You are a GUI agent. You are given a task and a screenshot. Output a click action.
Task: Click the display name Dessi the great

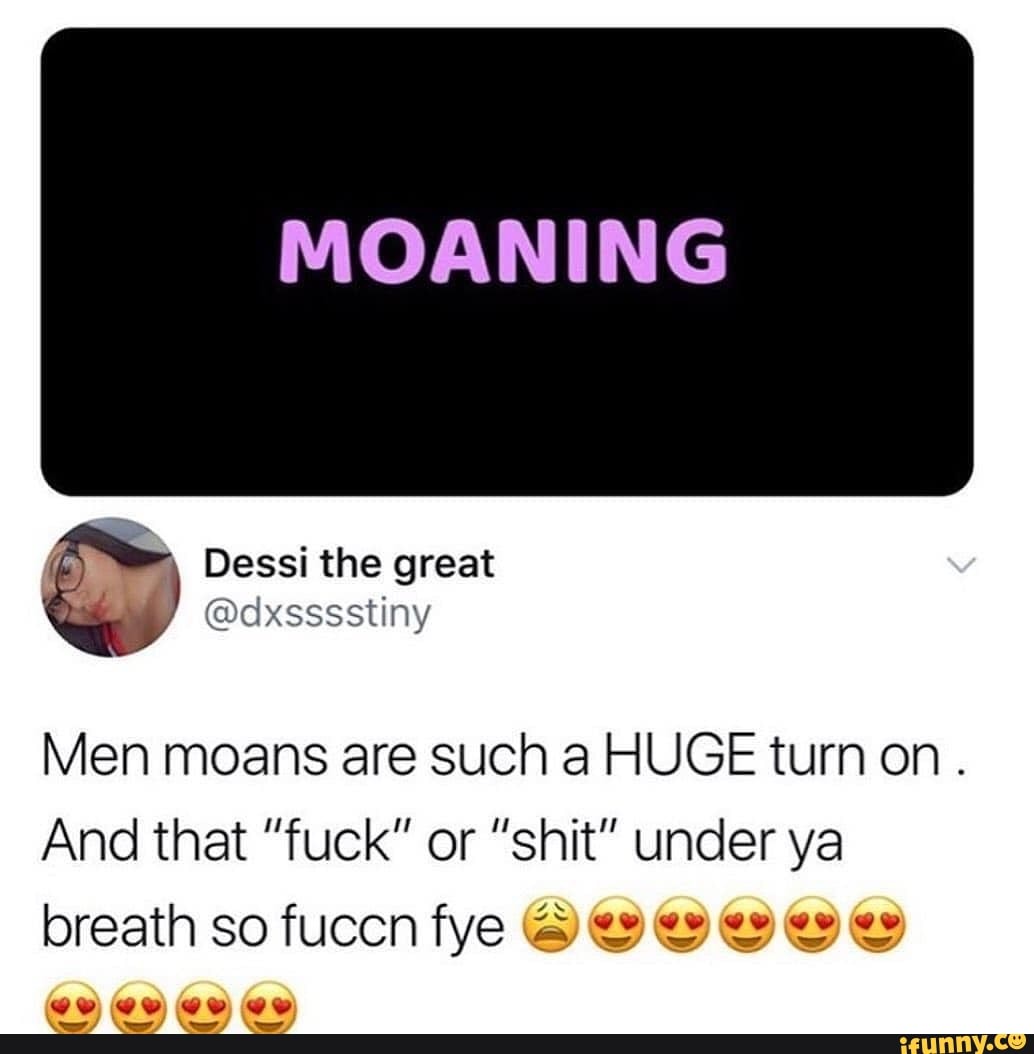click(x=349, y=563)
